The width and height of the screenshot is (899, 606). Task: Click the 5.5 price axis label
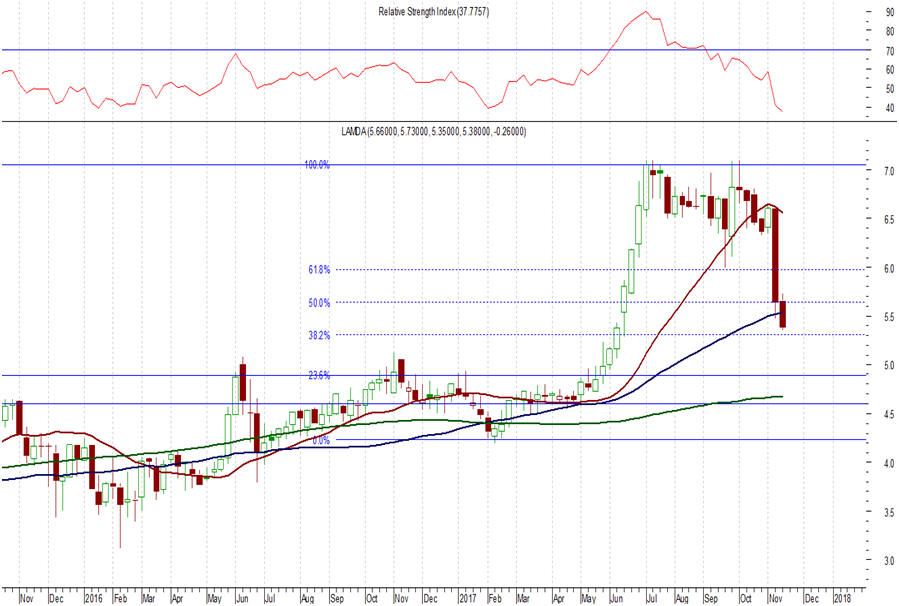[860, 317]
